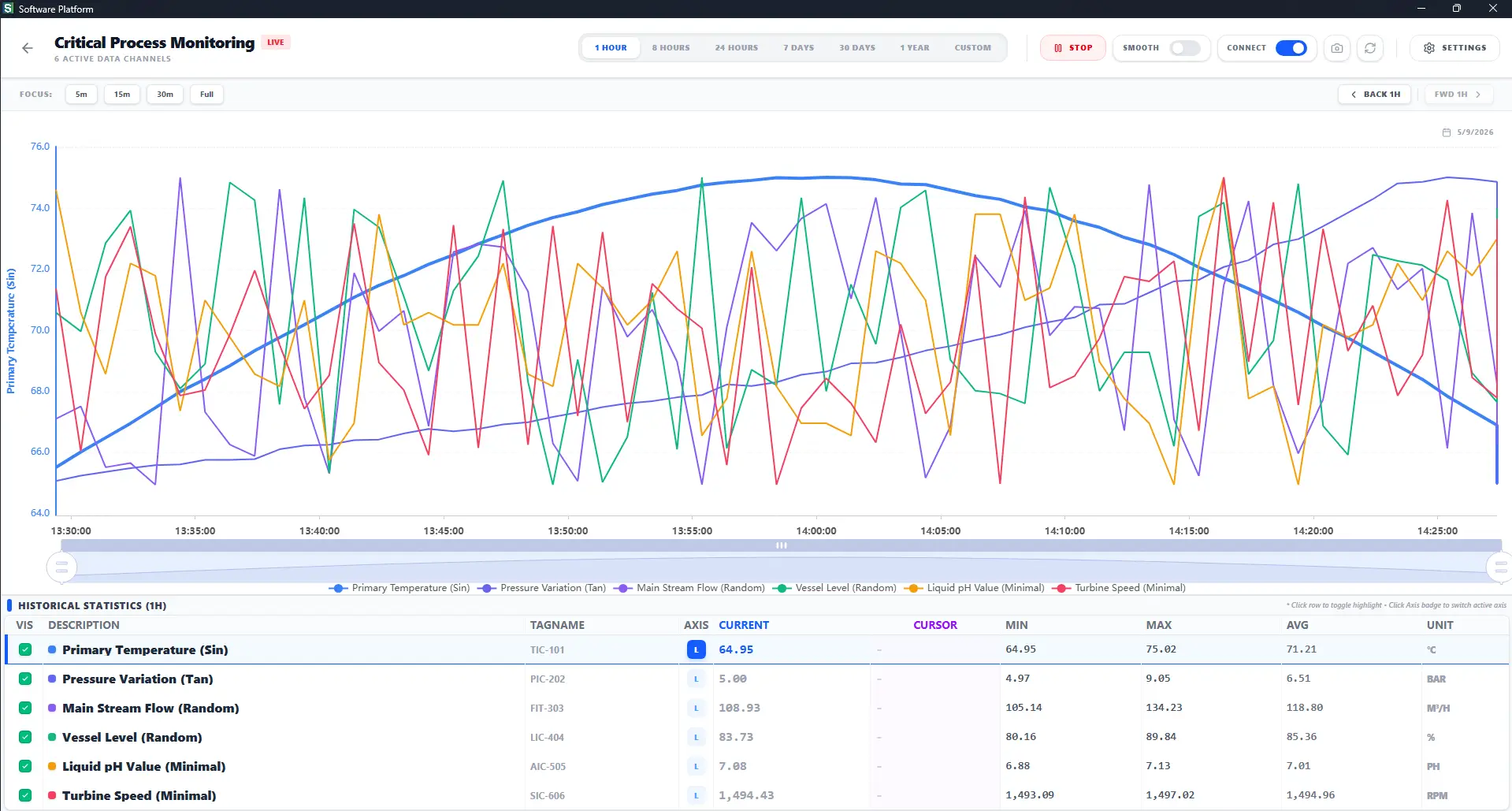The image size is (1512, 811).
Task: Click the left range slider handle
Action: click(x=61, y=567)
